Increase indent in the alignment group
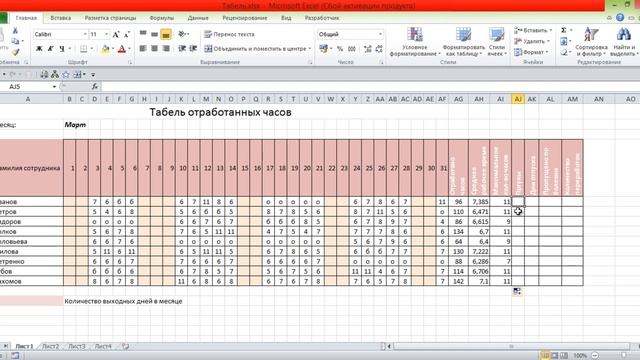Image resolution: width=640 pixels, height=360 pixels. pyautogui.click(x=193, y=49)
